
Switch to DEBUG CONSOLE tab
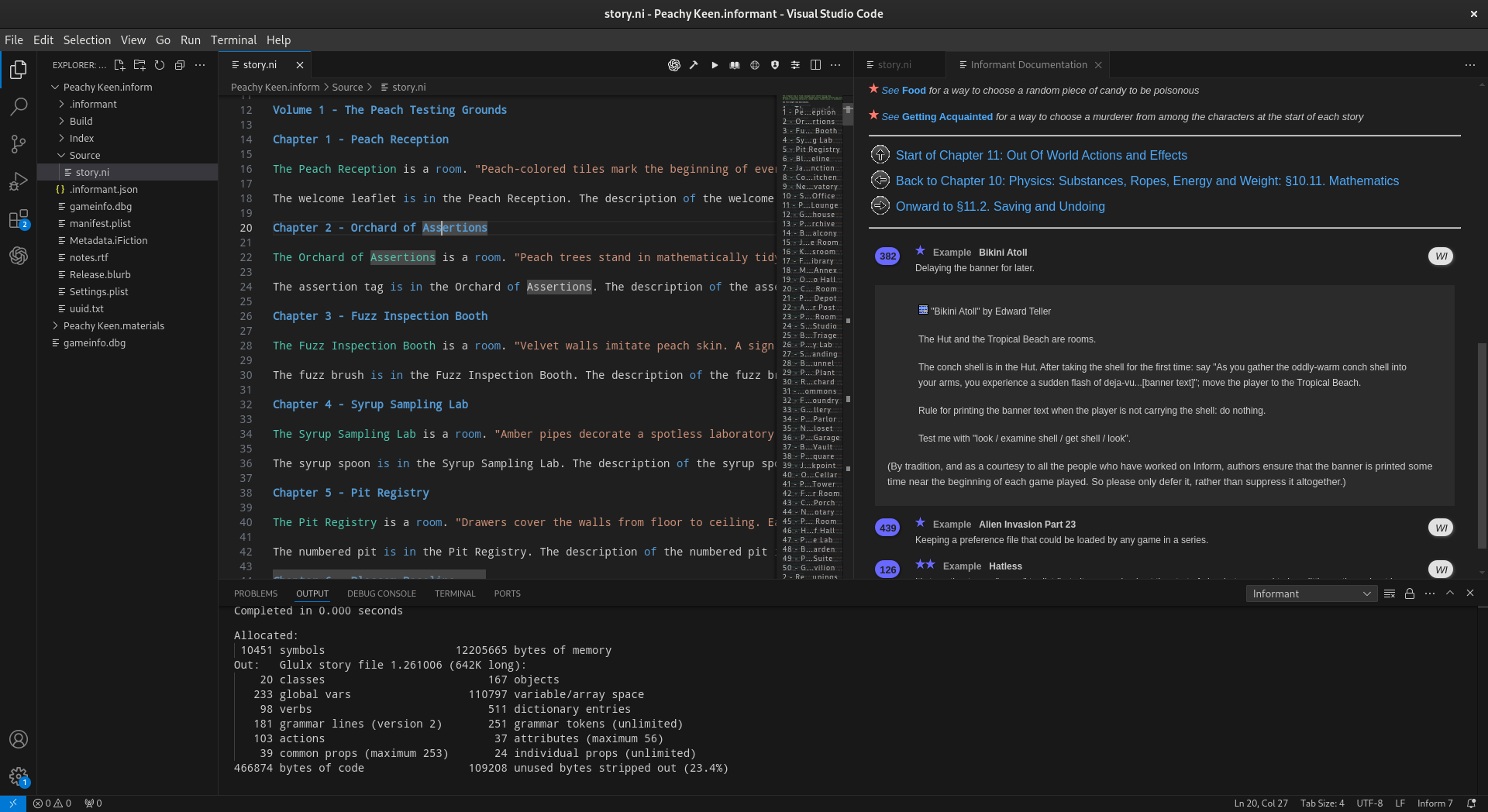[381, 594]
